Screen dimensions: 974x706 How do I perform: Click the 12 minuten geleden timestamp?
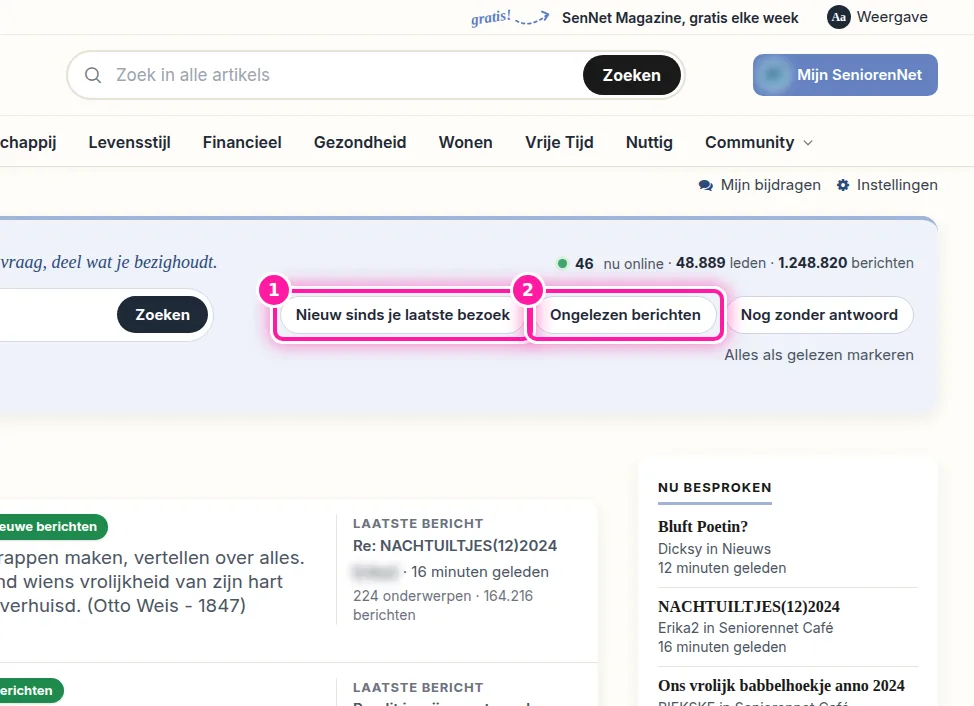(722, 568)
